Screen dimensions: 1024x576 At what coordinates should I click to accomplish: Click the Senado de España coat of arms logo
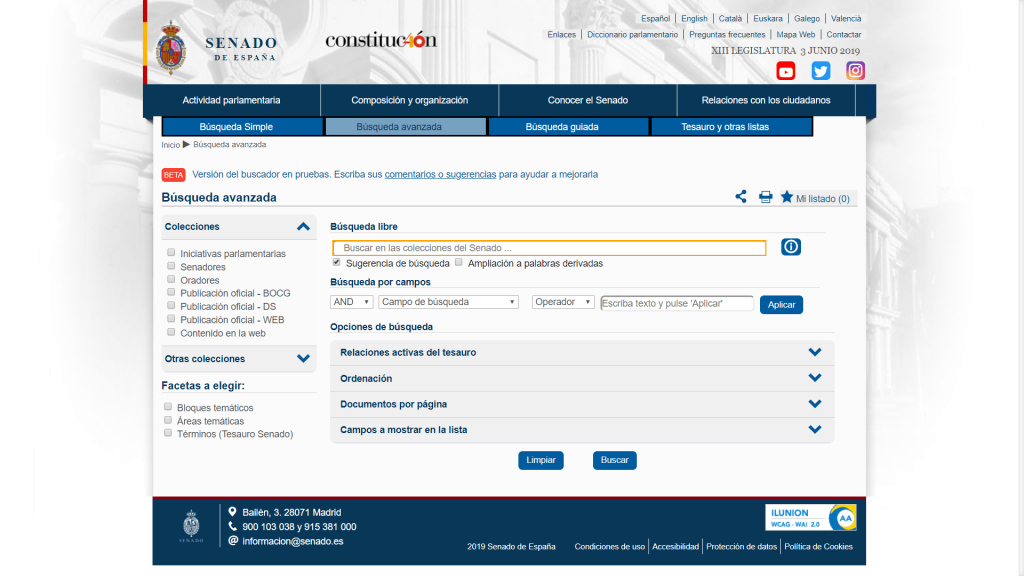coord(172,47)
